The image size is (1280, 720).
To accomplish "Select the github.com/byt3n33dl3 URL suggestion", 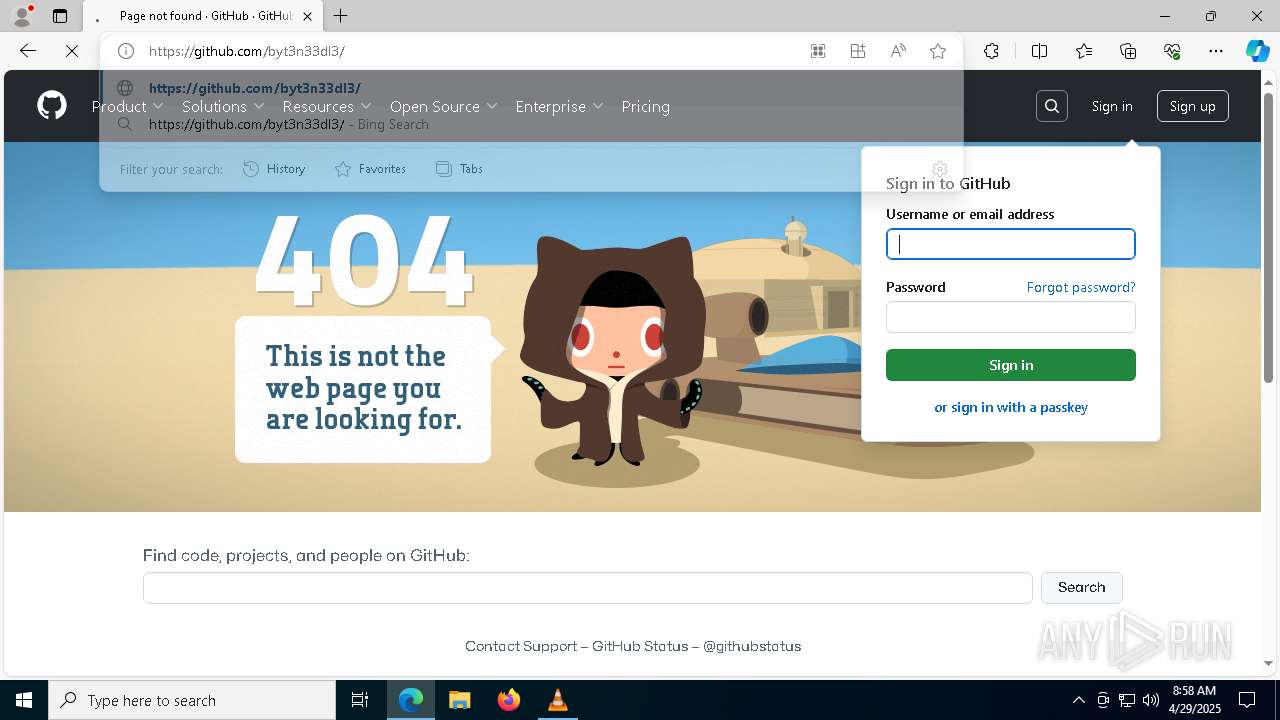I will tap(531, 88).
